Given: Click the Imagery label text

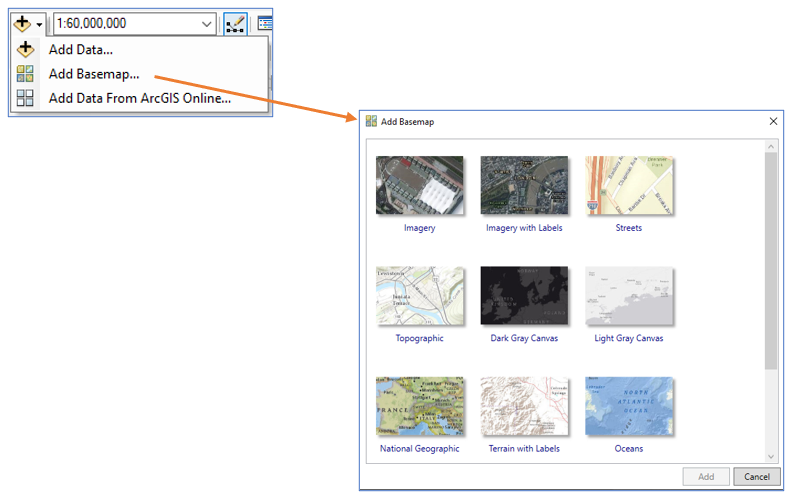Looking at the screenshot, I should (420, 228).
